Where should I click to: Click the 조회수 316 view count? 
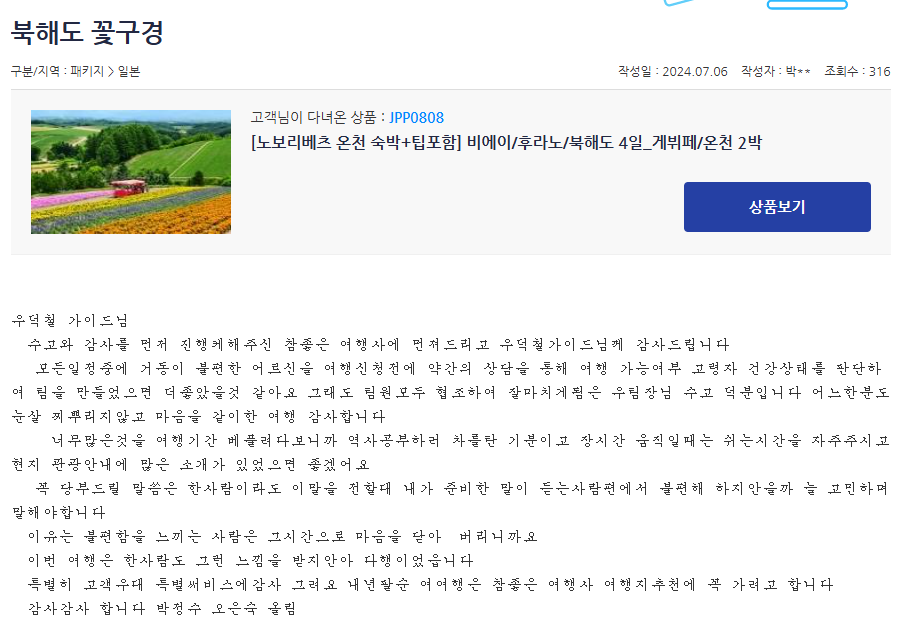click(857, 71)
